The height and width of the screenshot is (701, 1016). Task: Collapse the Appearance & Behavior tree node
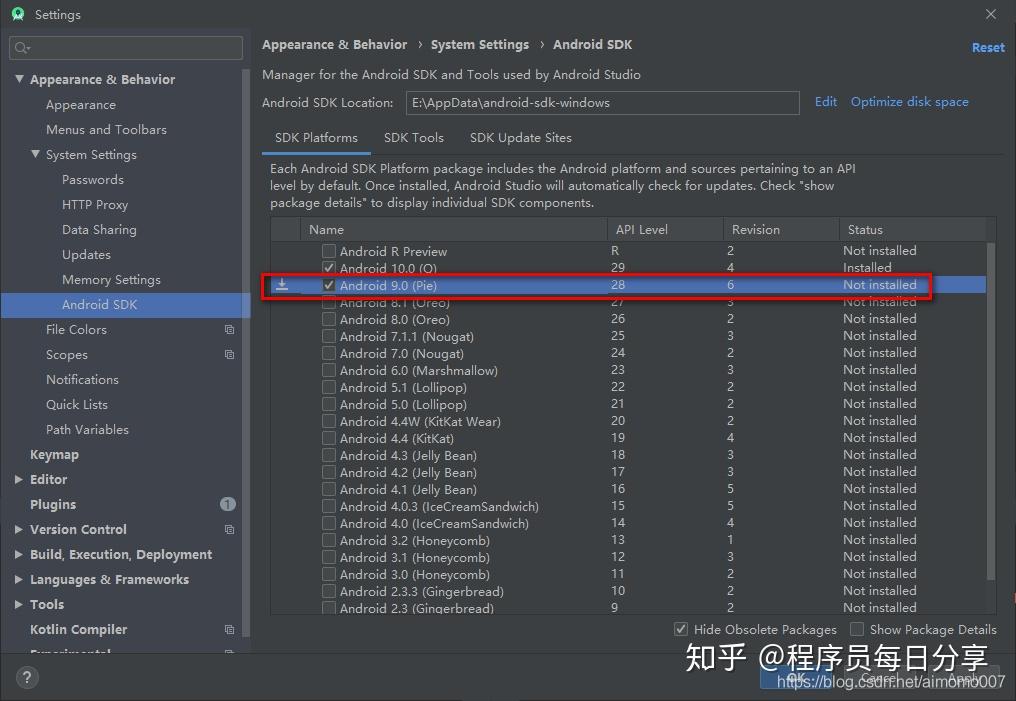tap(19, 79)
